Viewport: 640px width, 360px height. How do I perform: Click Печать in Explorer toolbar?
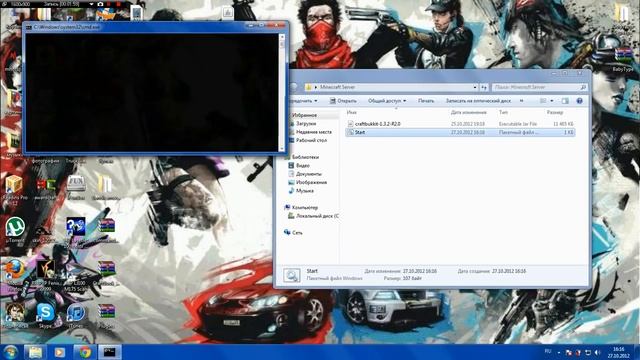click(426, 101)
